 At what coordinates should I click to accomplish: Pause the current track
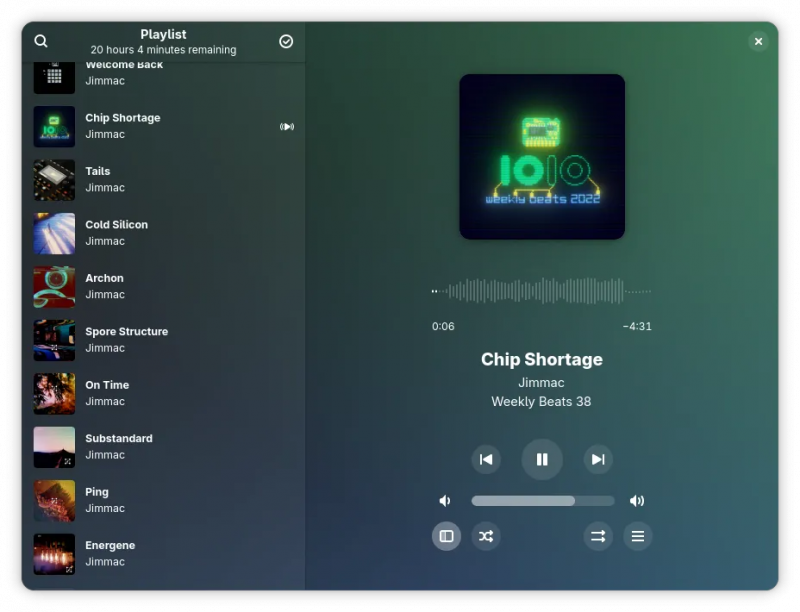click(542, 459)
